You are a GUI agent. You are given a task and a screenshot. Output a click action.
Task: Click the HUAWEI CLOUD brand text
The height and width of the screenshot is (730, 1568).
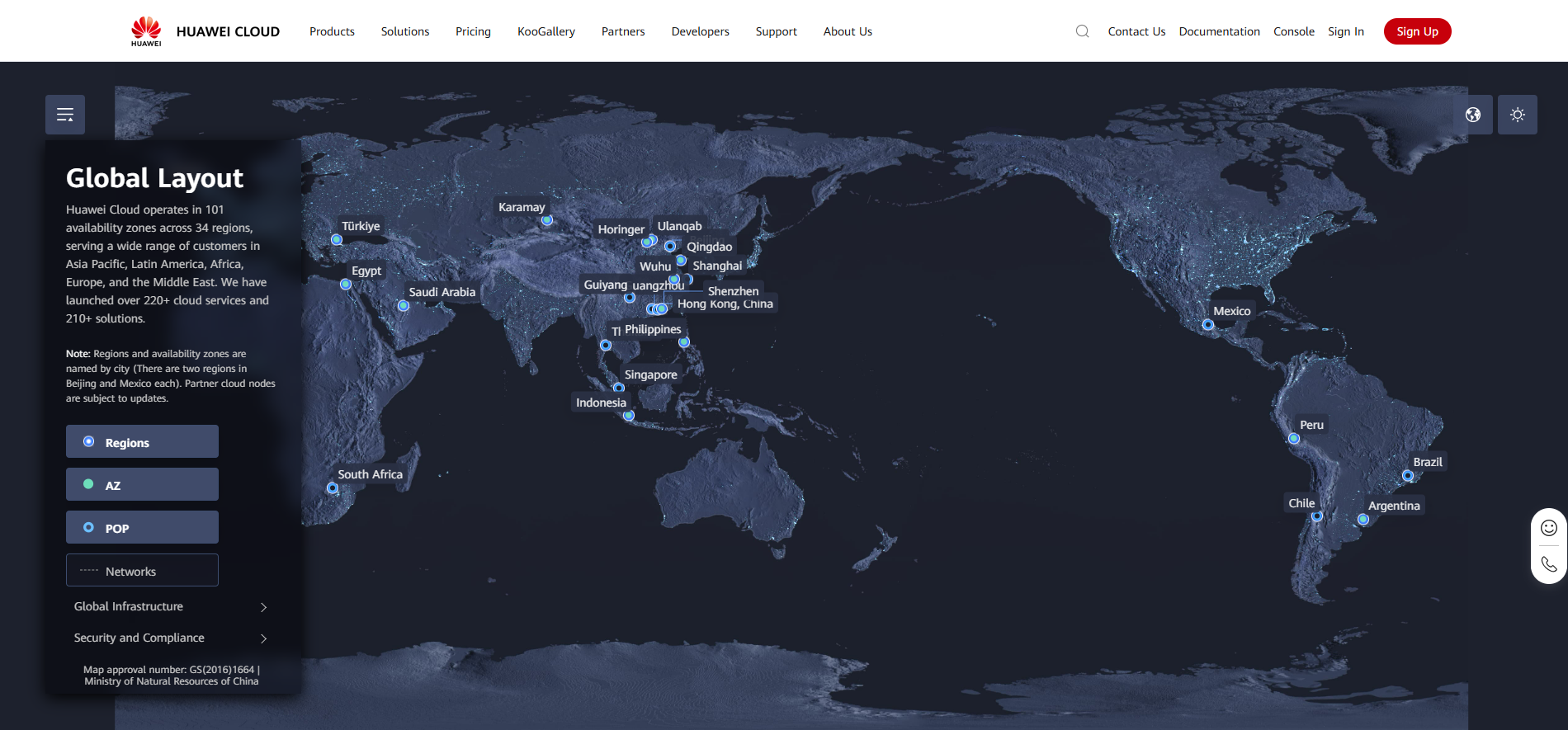[x=228, y=31]
